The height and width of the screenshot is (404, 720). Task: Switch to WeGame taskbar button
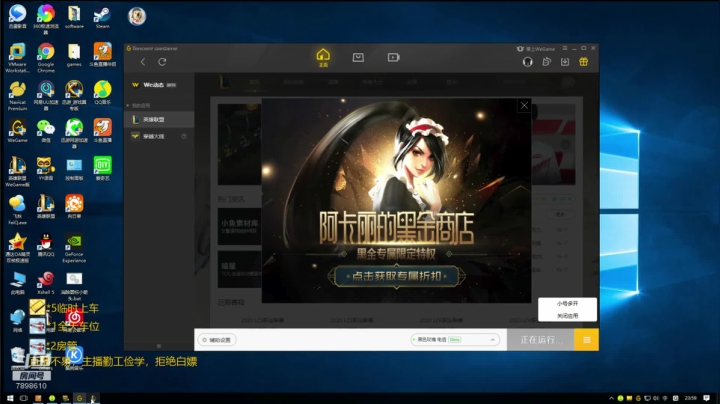79,398
